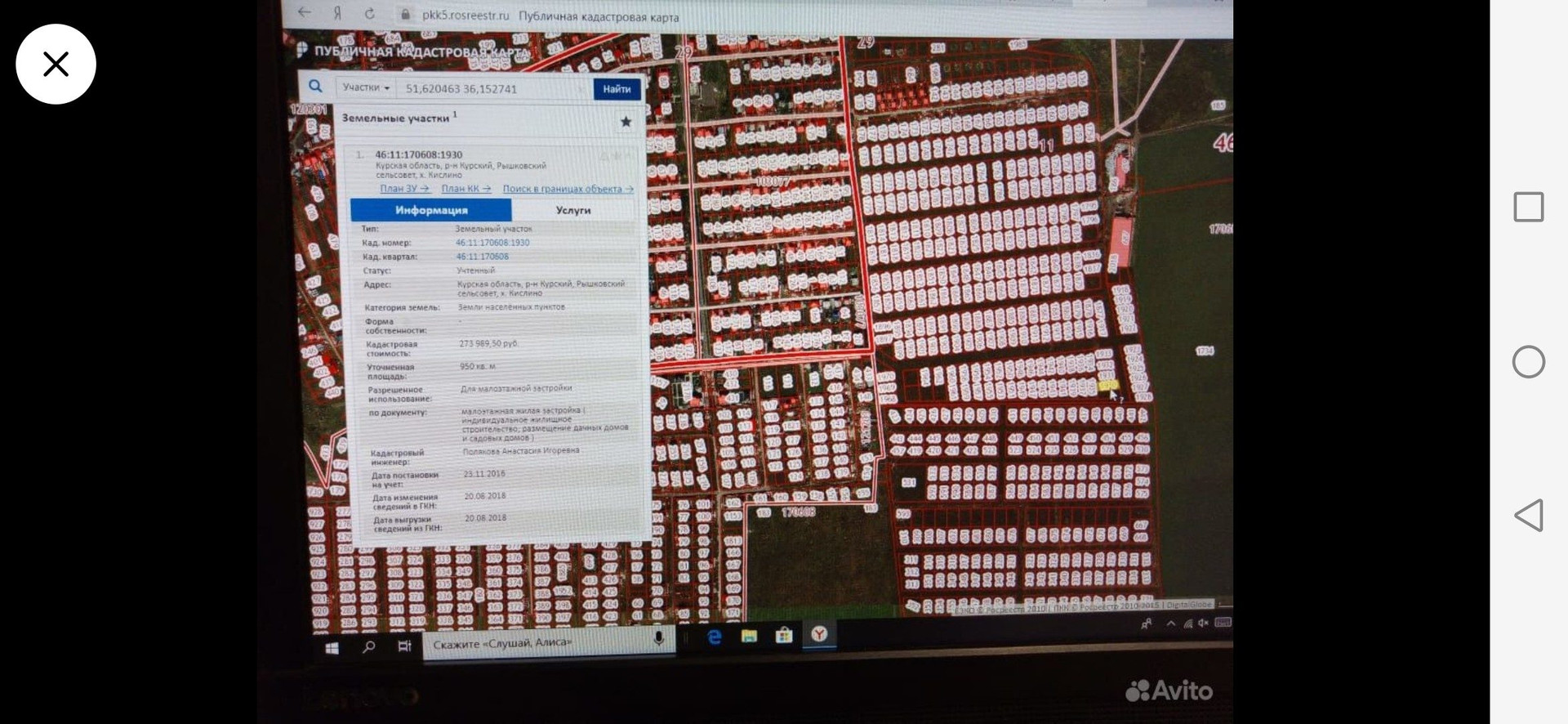Image resolution: width=1568 pixels, height=724 pixels.
Task: Click the Статус value Учтенный
Action: click(x=476, y=270)
